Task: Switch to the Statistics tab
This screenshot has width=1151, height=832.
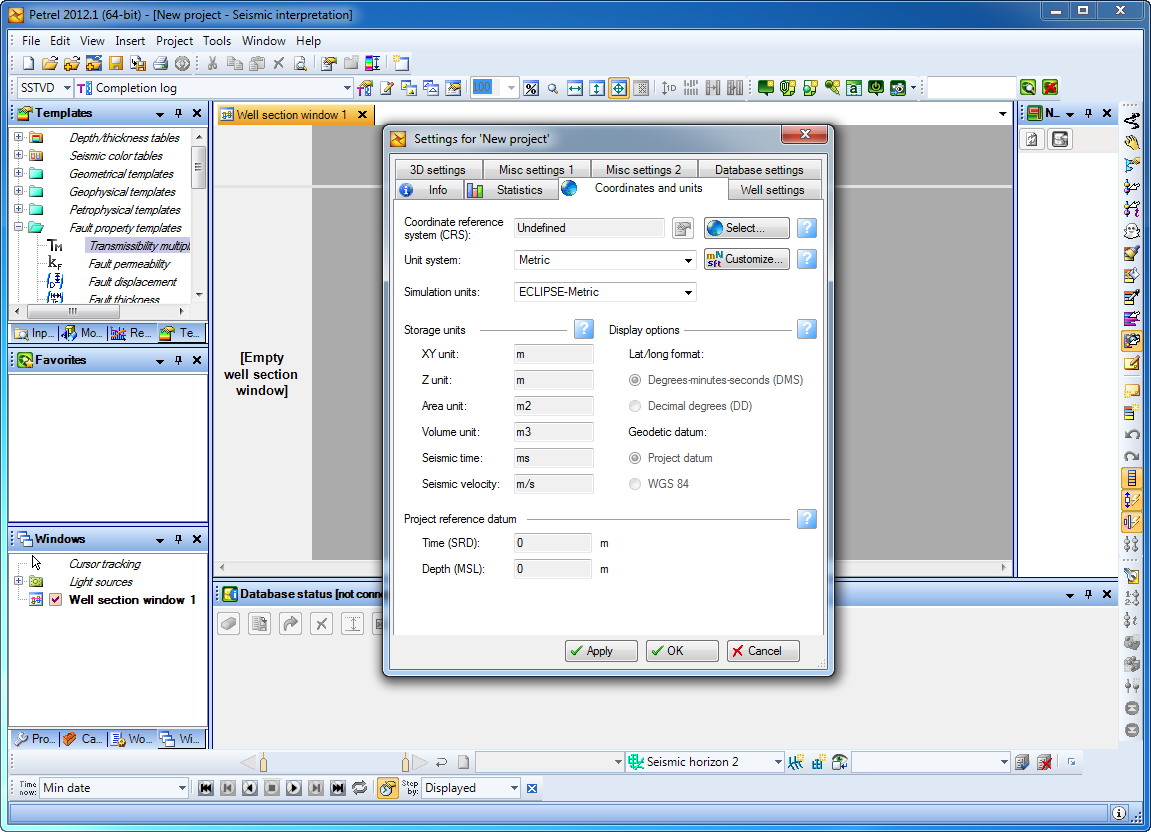Action: (x=511, y=190)
